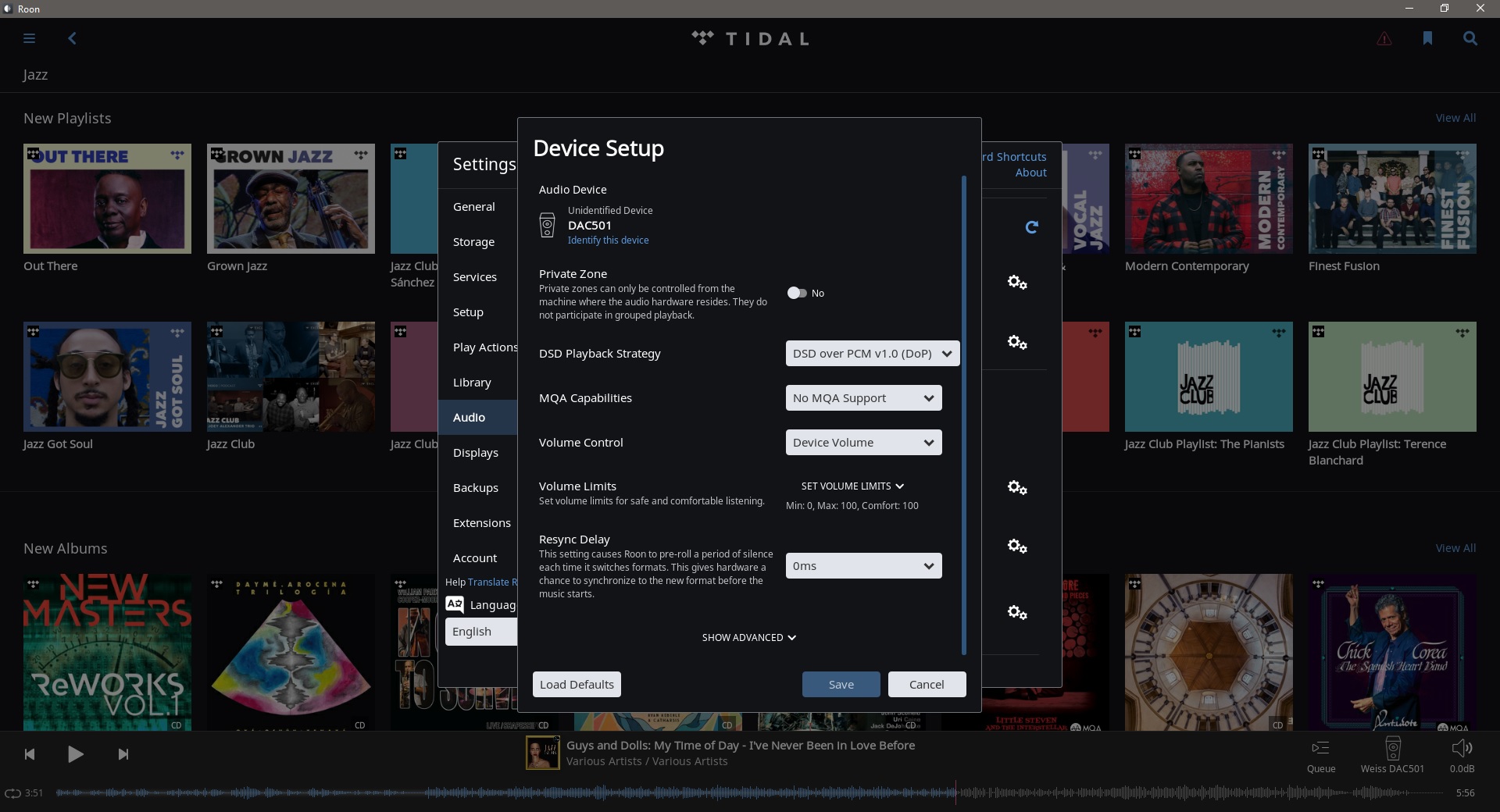The width and height of the screenshot is (1500, 812).
Task: Skip to next track
Action: pos(123,754)
